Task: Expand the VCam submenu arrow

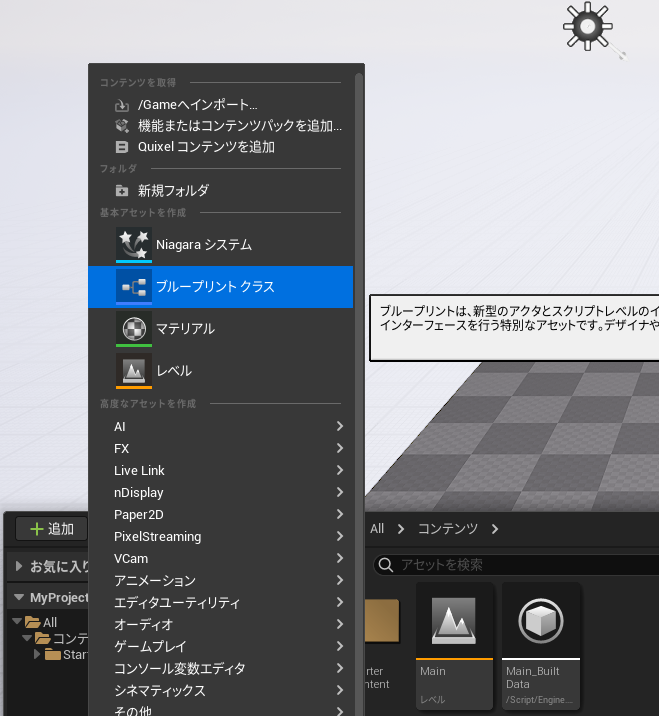Action: tap(340, 558)
